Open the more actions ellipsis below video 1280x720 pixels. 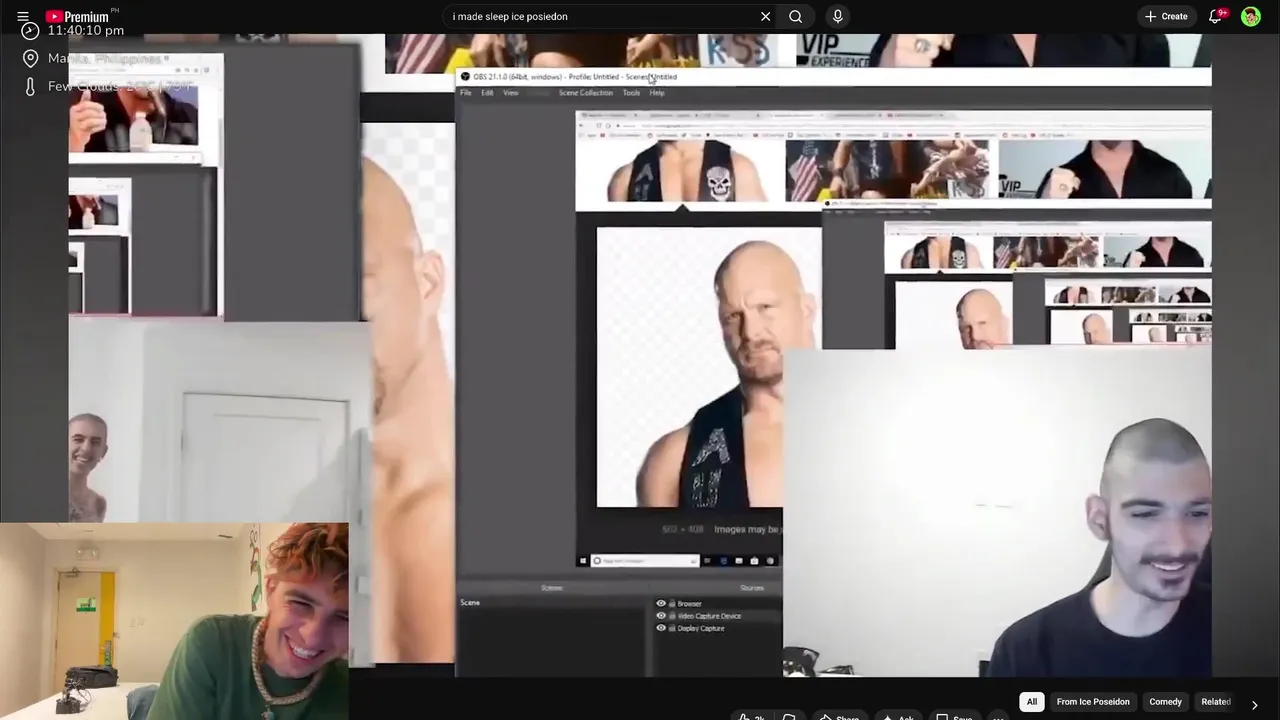pos(998,716)
